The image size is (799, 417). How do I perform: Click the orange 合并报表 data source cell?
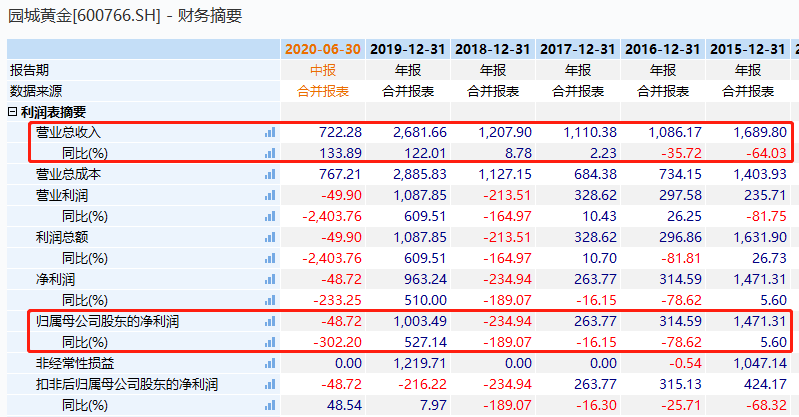pos(323,91)
